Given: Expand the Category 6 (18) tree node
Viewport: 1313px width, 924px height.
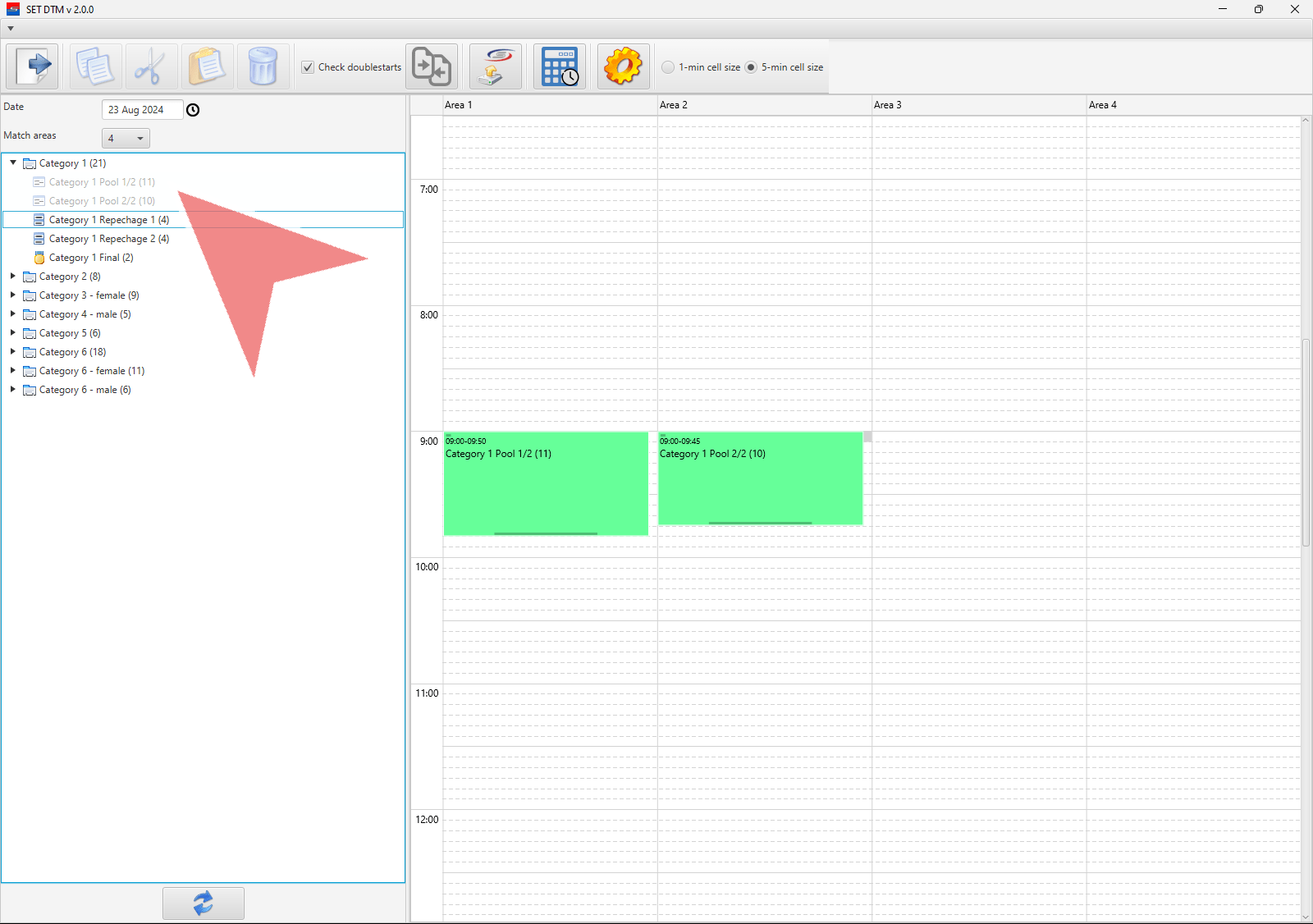Looking at the screenshot, I should [x=13, y=351].
